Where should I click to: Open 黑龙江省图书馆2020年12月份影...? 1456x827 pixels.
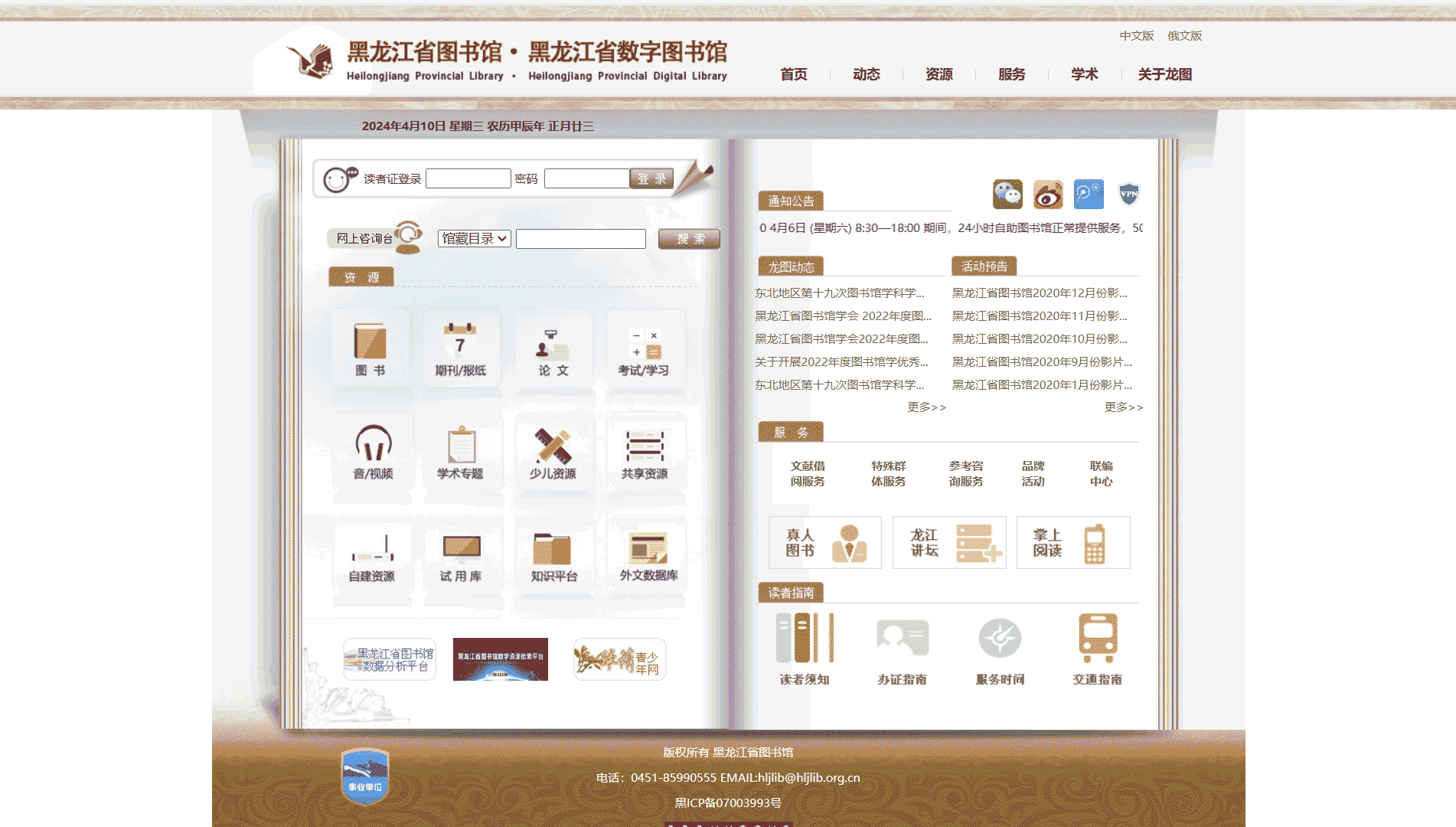tap(1040, 293)
